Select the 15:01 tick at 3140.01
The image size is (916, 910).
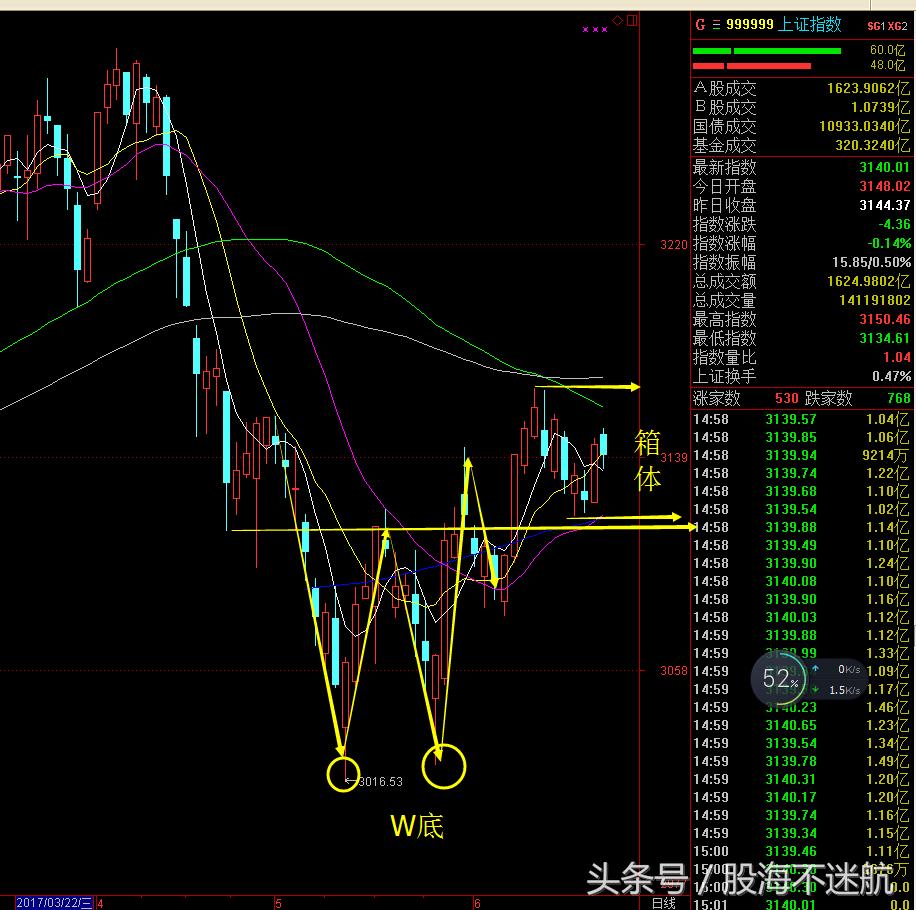coord(802,904)
